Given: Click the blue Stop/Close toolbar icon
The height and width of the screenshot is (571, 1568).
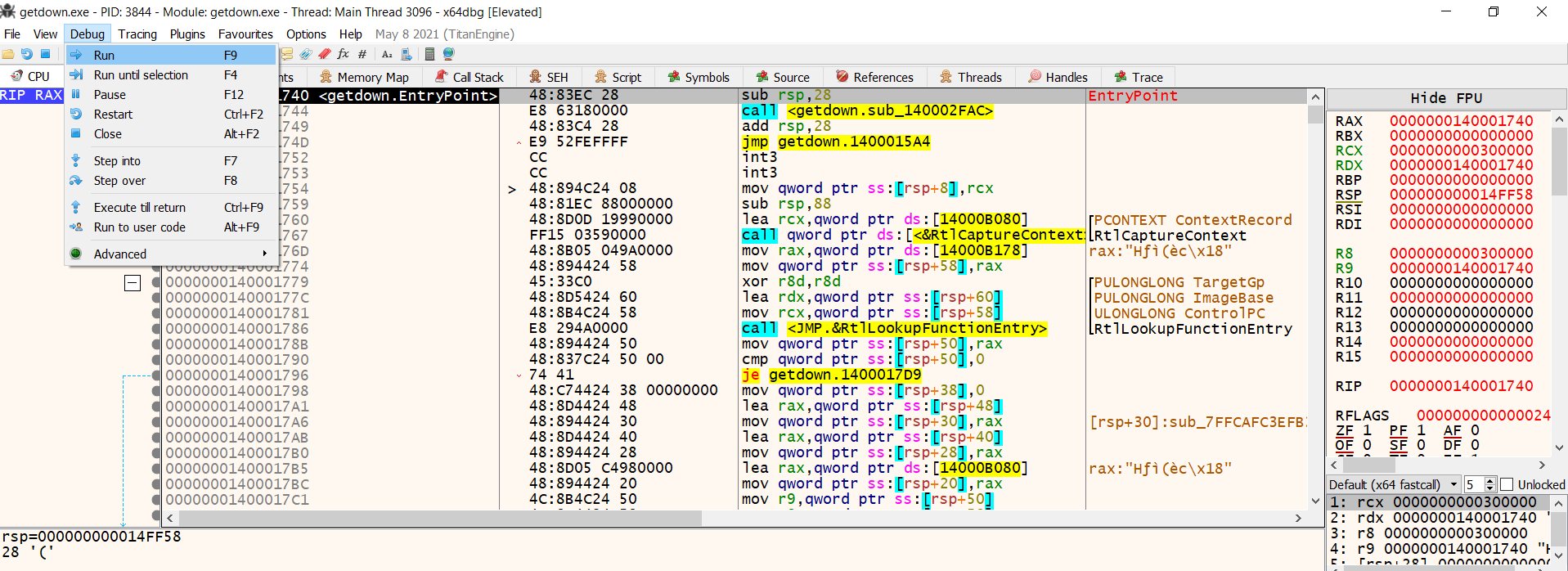Looking at the screenshot, I should (46, 54).
